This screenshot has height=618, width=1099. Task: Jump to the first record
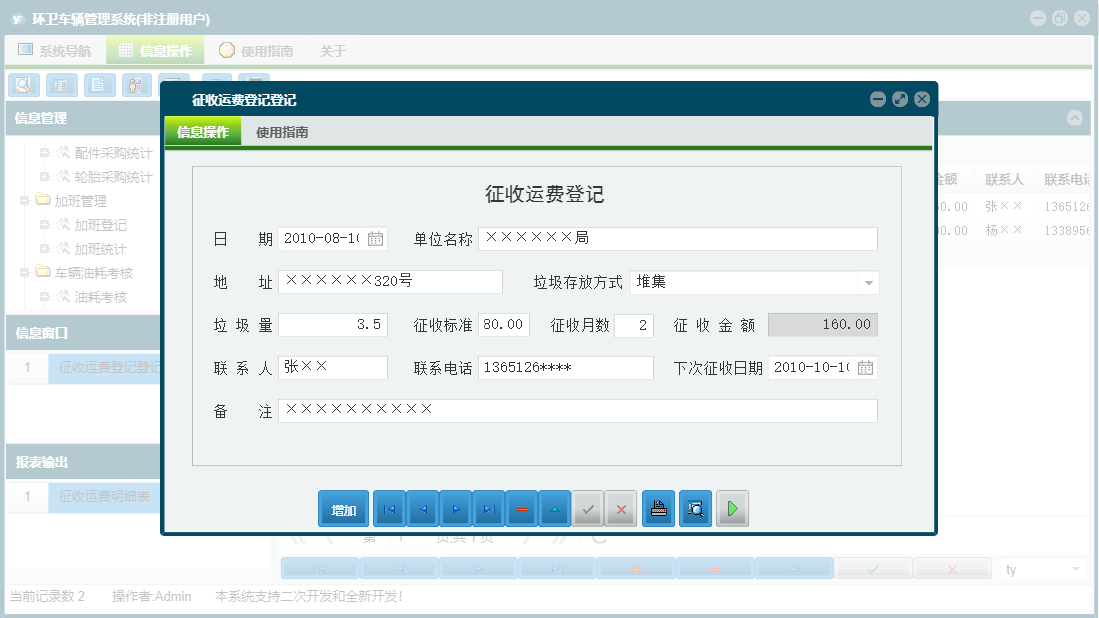389,508
